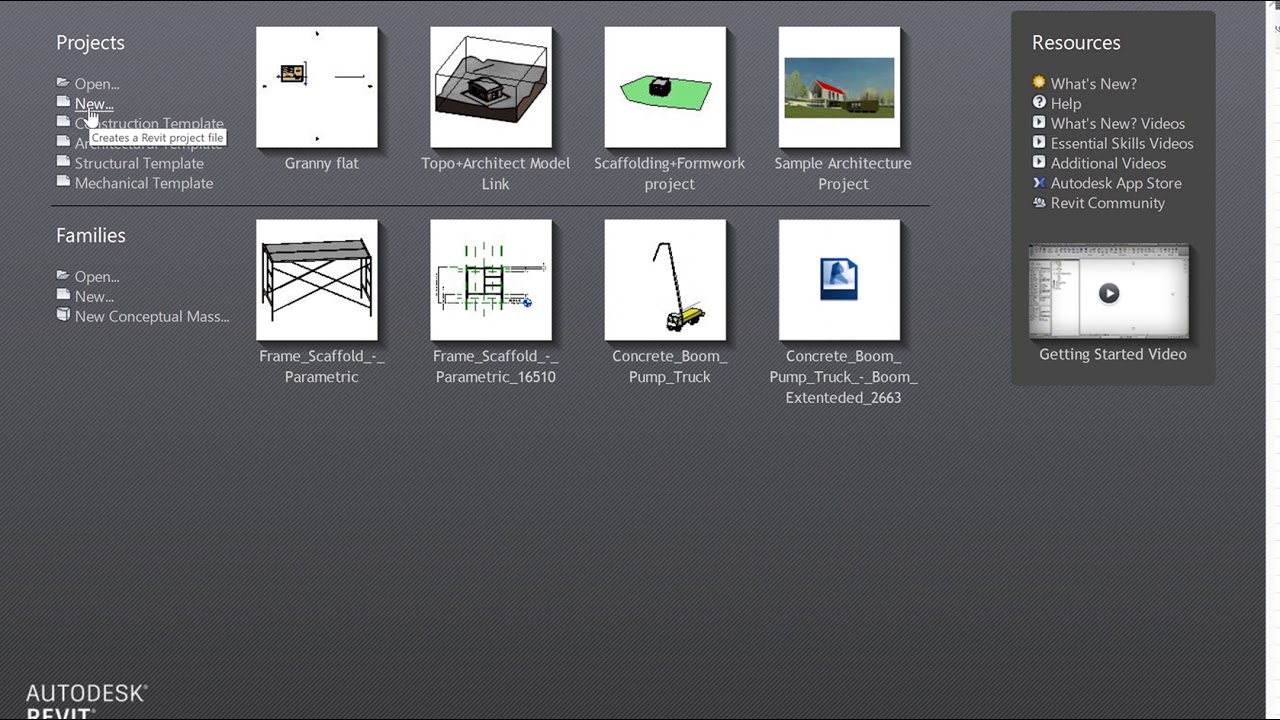
Task: Open Concrete_Boom_Pump_Truck_-_Boom_Extenteded_2663 thumbnail
Action: 839,280
